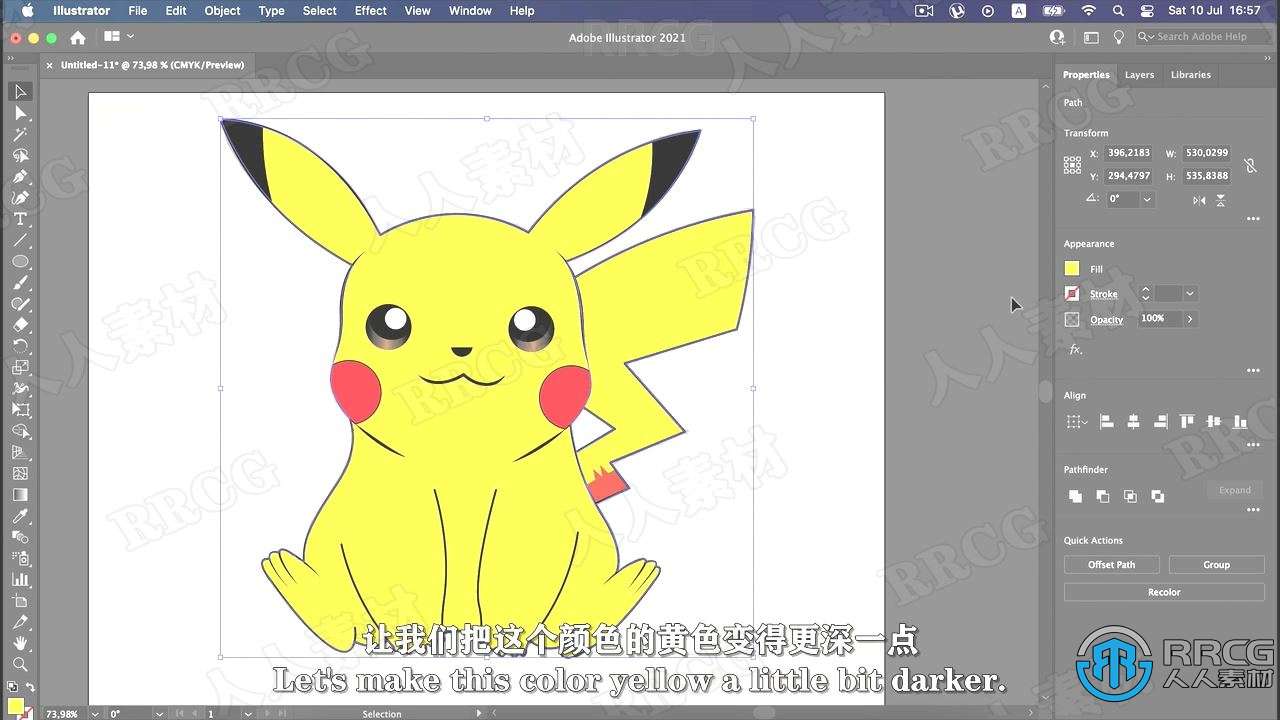Image resolution: width=1280 pixels, height=720 pixels.
Task: Select the Free Transform tool
Action: 20,410
